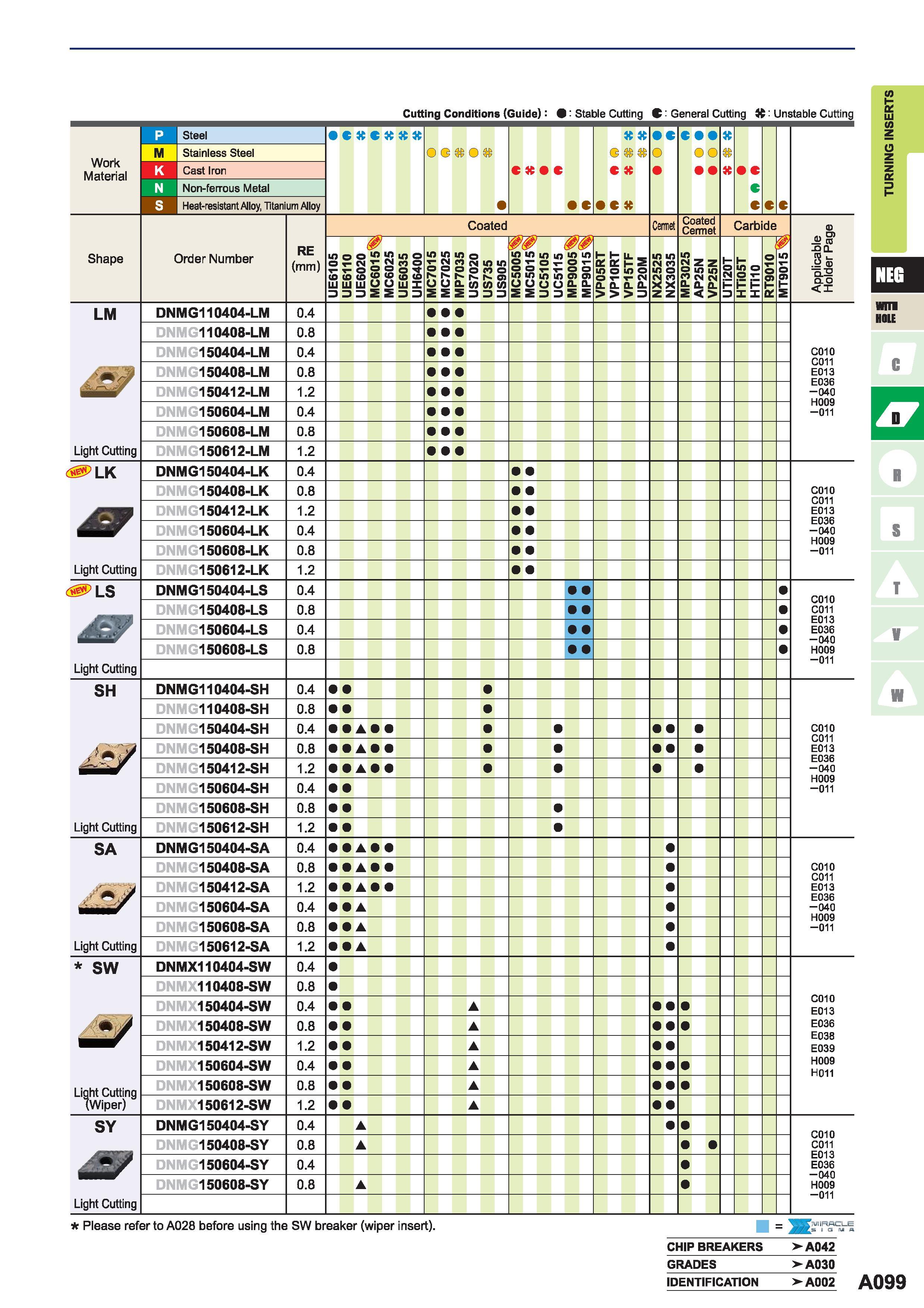Image resolution: width=924 pixels, height=1308 pixels.
Task: Click the LK breaker insert image
Action: 105,521
